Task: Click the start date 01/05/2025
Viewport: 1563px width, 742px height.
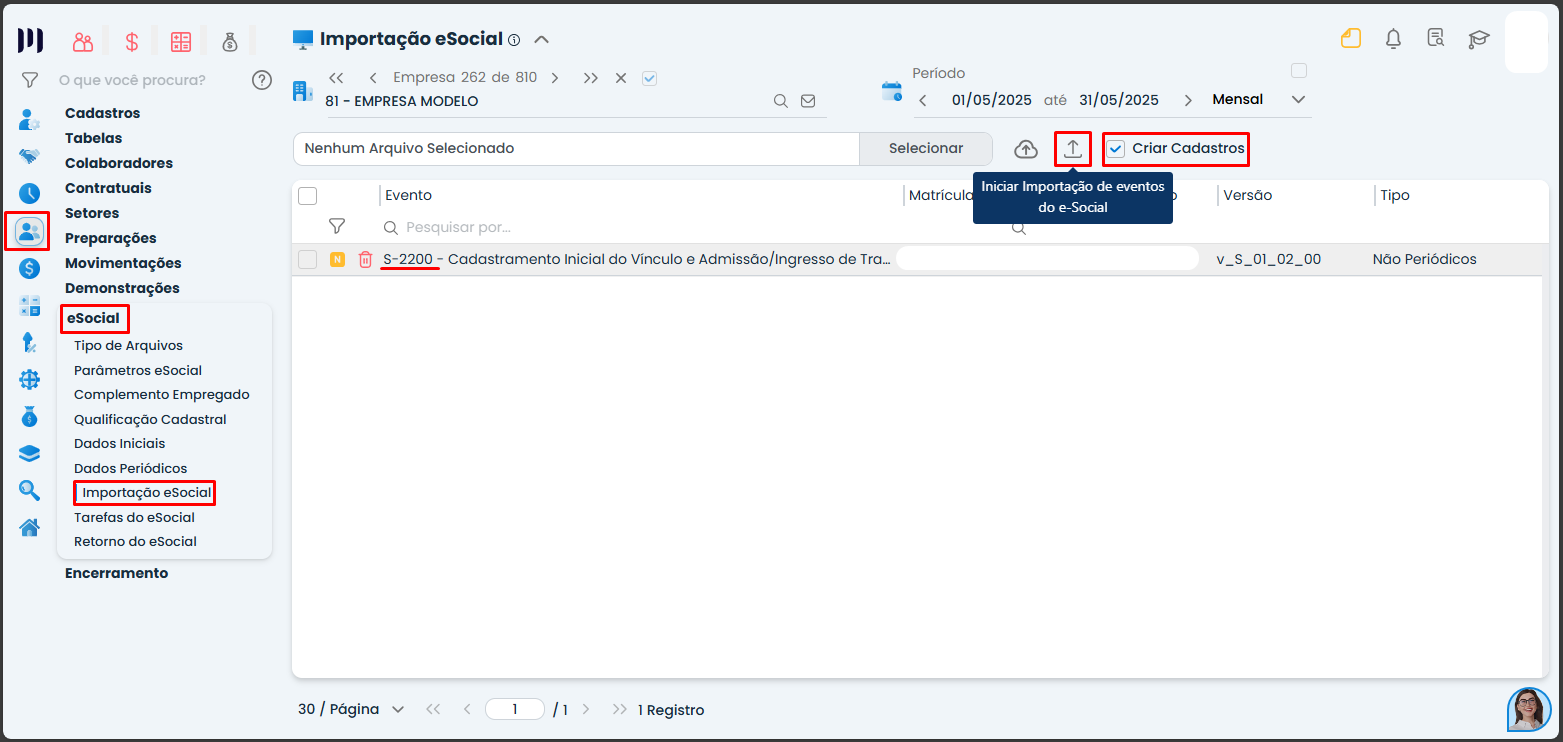Action: [x=991, y=100]
